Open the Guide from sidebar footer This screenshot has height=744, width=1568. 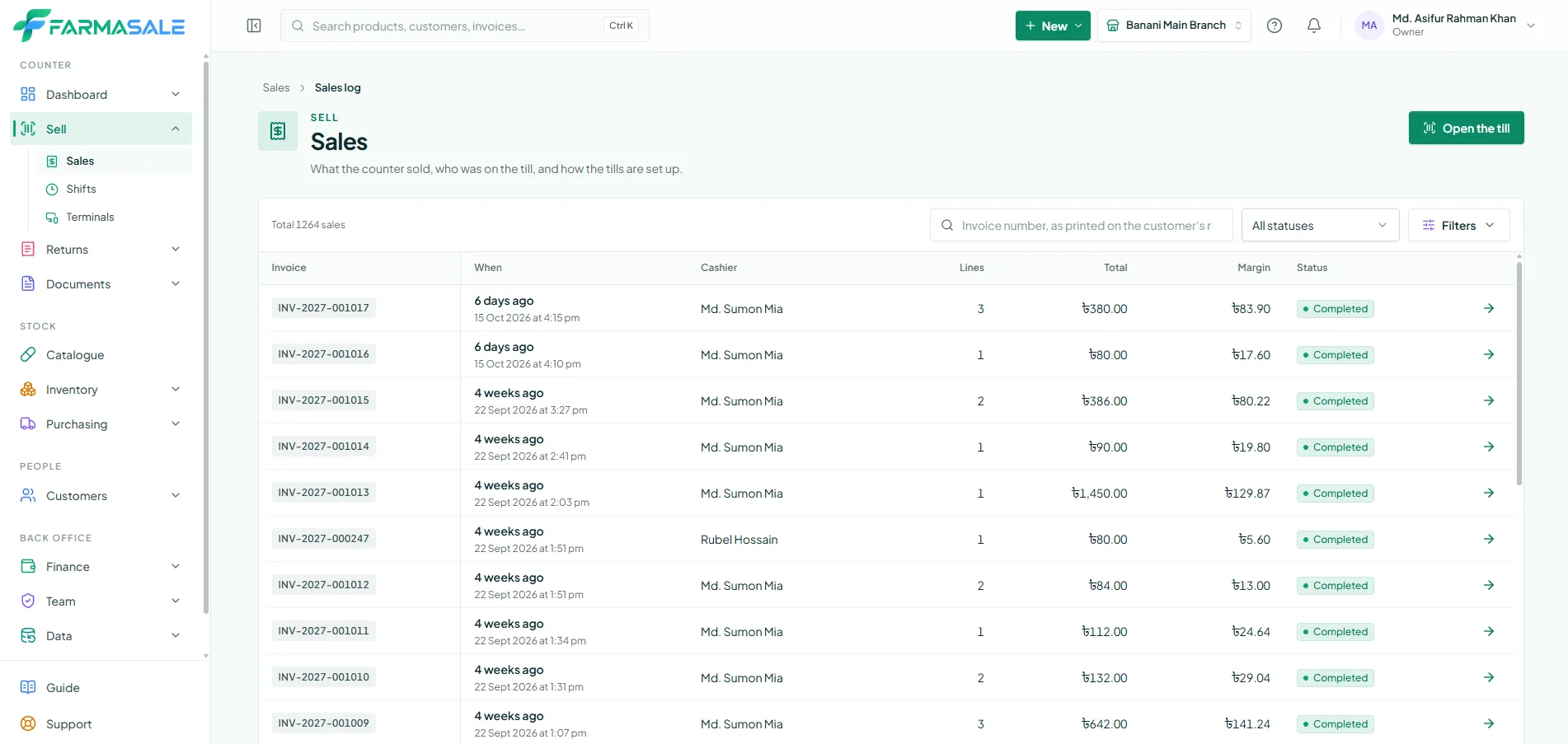click(101, 688)
